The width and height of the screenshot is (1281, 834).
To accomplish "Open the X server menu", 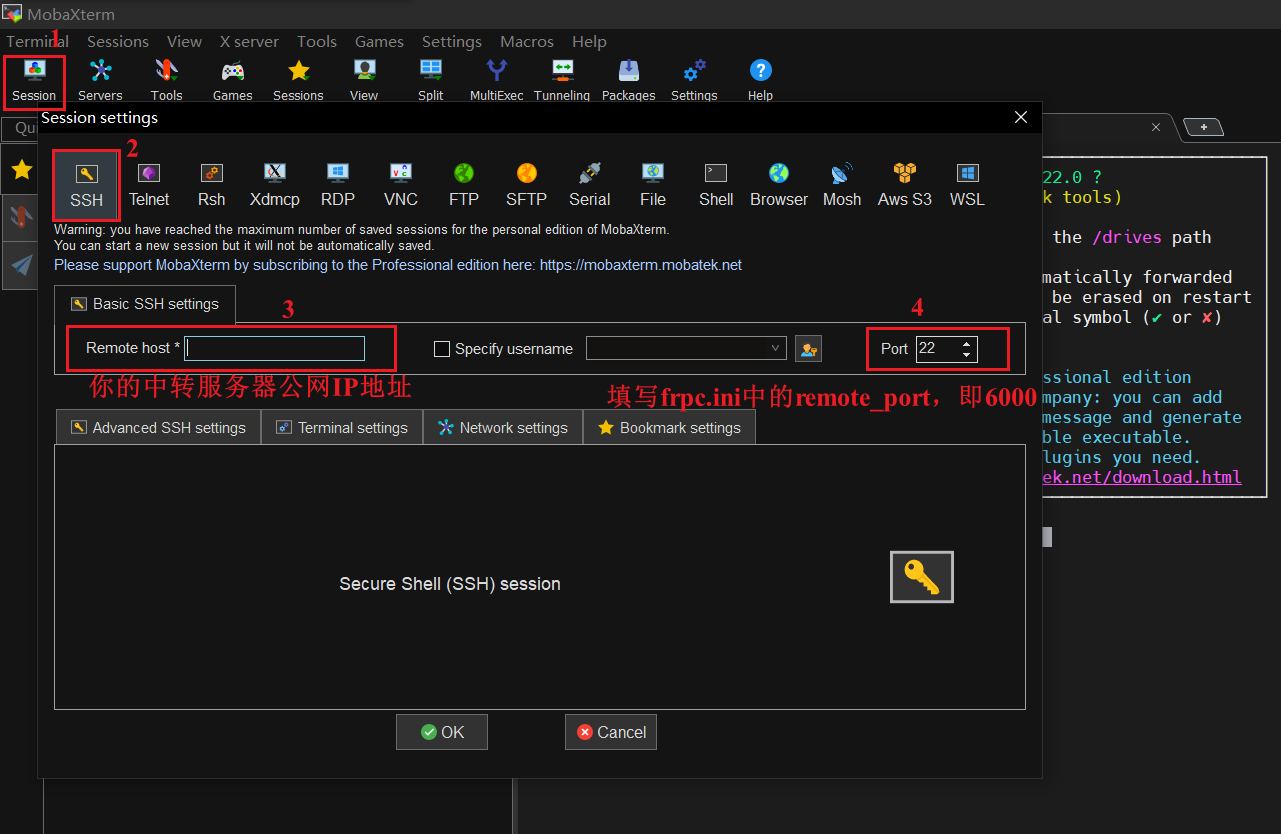I will point(249,41).
